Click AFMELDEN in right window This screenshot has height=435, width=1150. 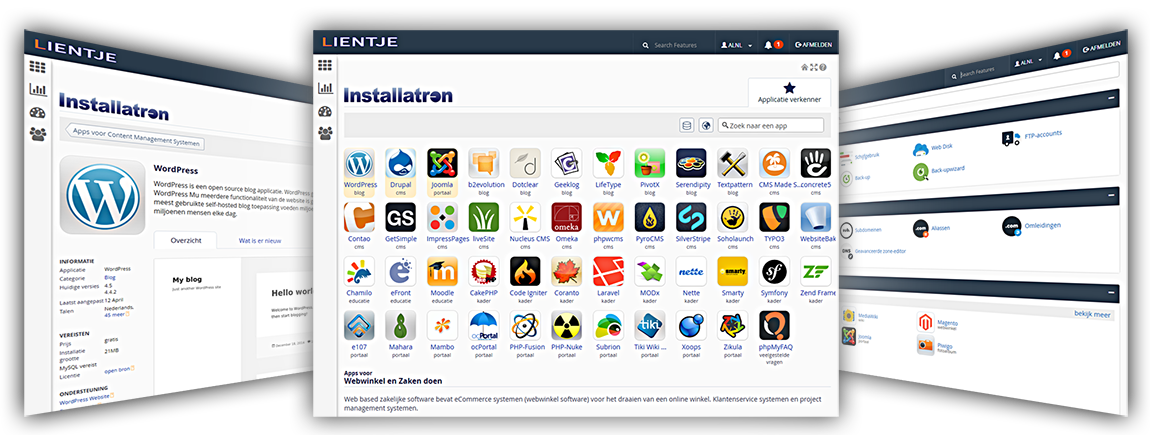point(1101,46)
